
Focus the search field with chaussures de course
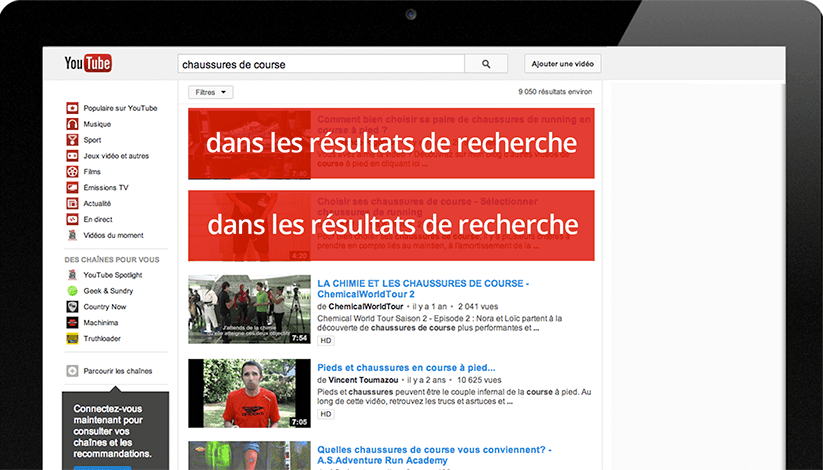coord(321,64)
